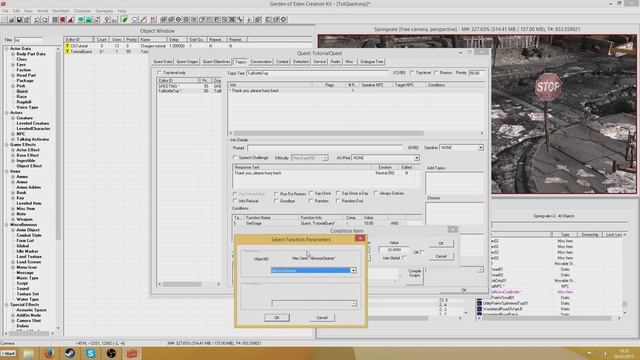
Task: Open the Speaker NONE dropdown
Action: tap(480, 147)
